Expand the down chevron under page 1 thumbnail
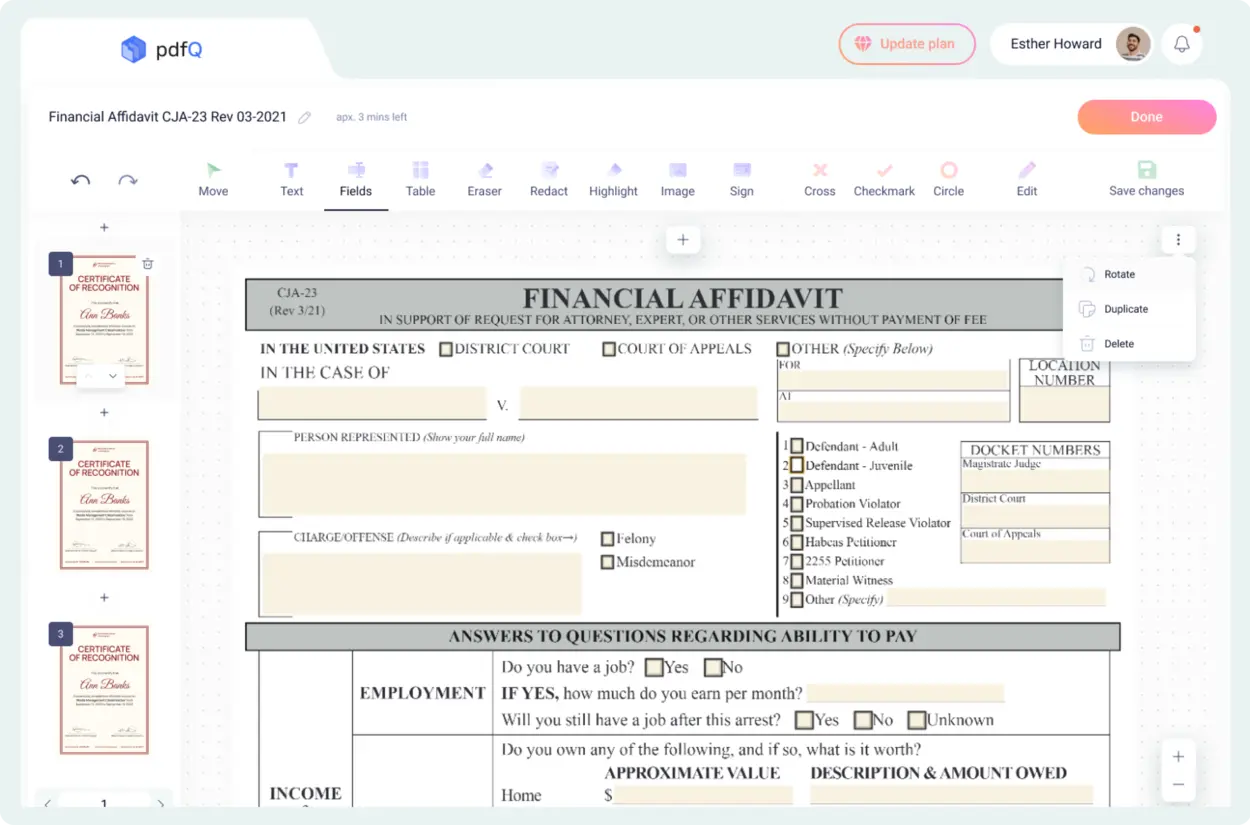The image size is (1250, 825). click(x=113, y=376)
